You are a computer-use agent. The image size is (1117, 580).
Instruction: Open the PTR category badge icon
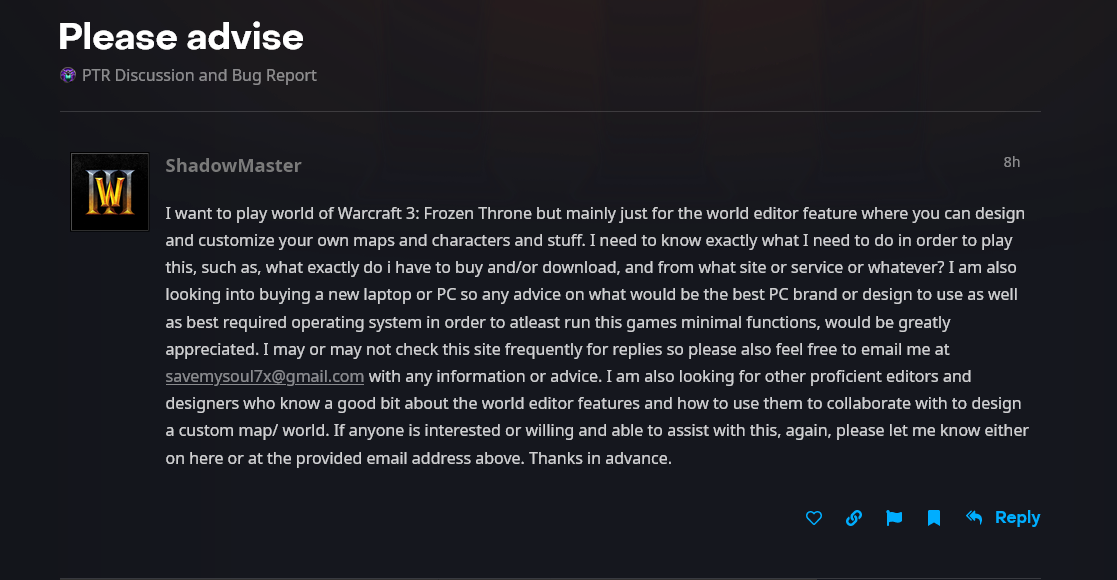click(68, 75)
